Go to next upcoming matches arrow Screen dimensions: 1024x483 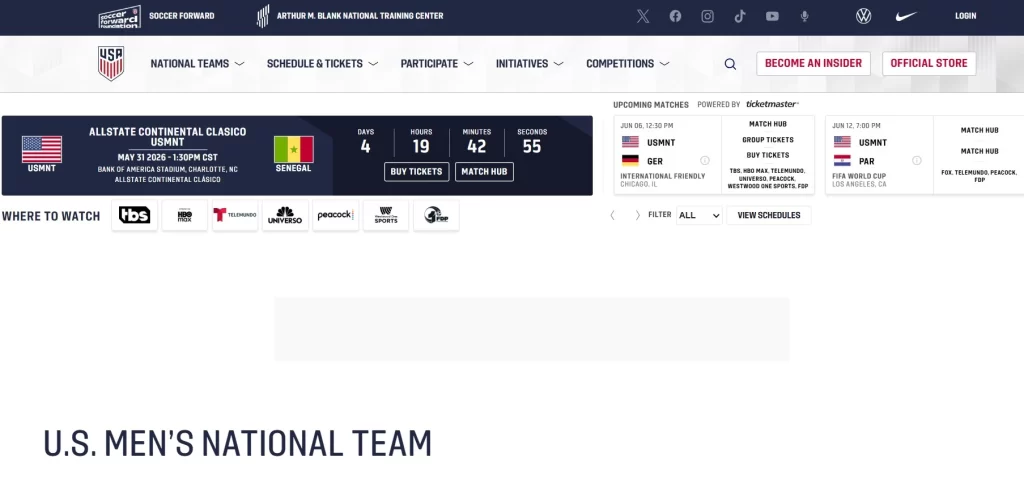point(637,215)
